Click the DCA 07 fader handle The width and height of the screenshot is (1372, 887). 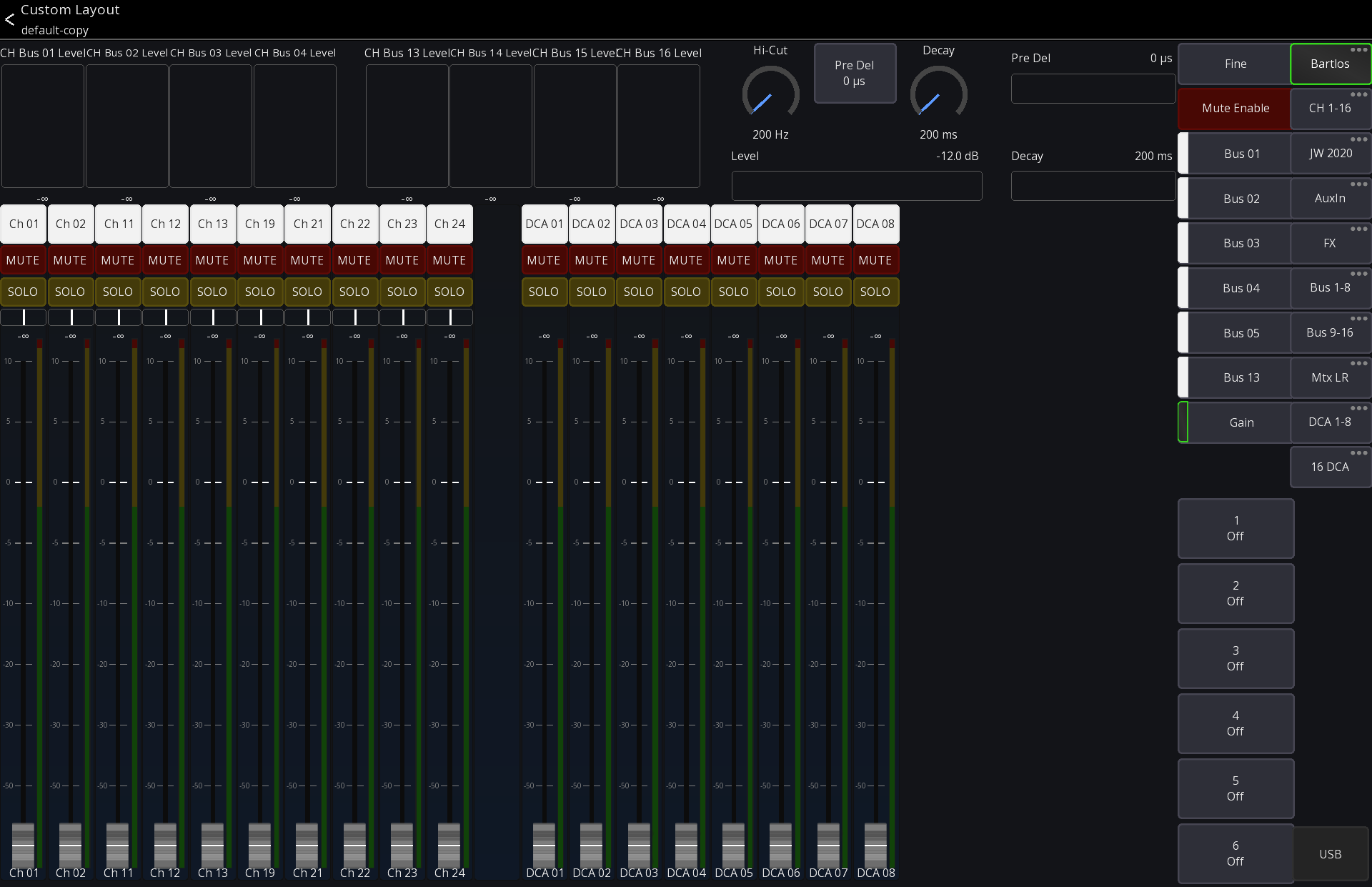coord(828,844)
